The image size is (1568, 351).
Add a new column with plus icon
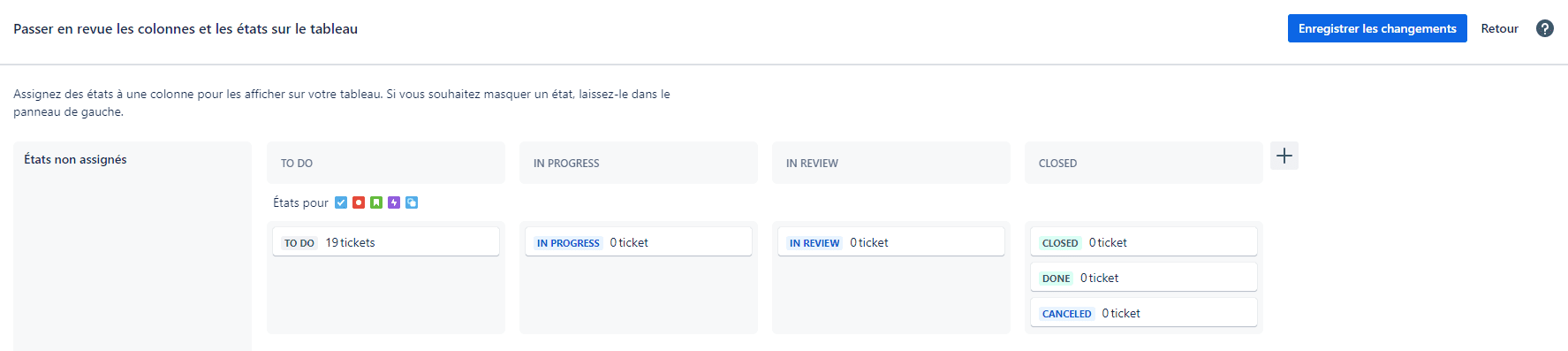point(1284,156)
